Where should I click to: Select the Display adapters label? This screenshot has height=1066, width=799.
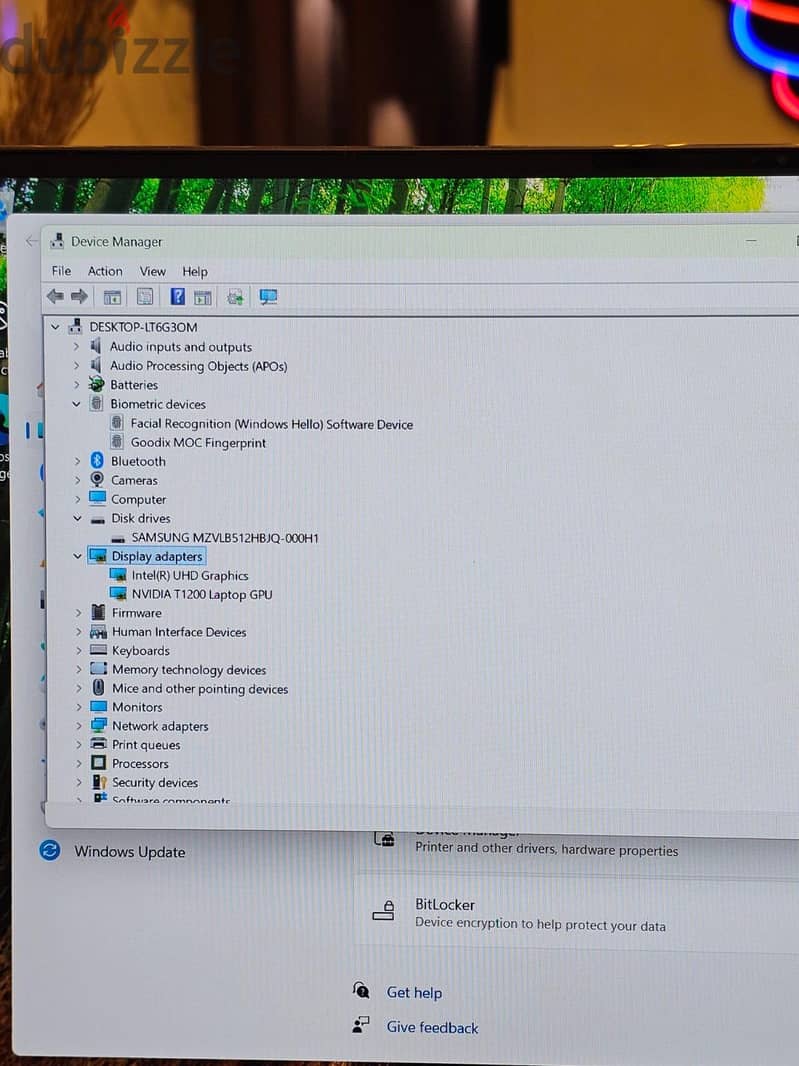pyautogui.click(x=157, y=556)
